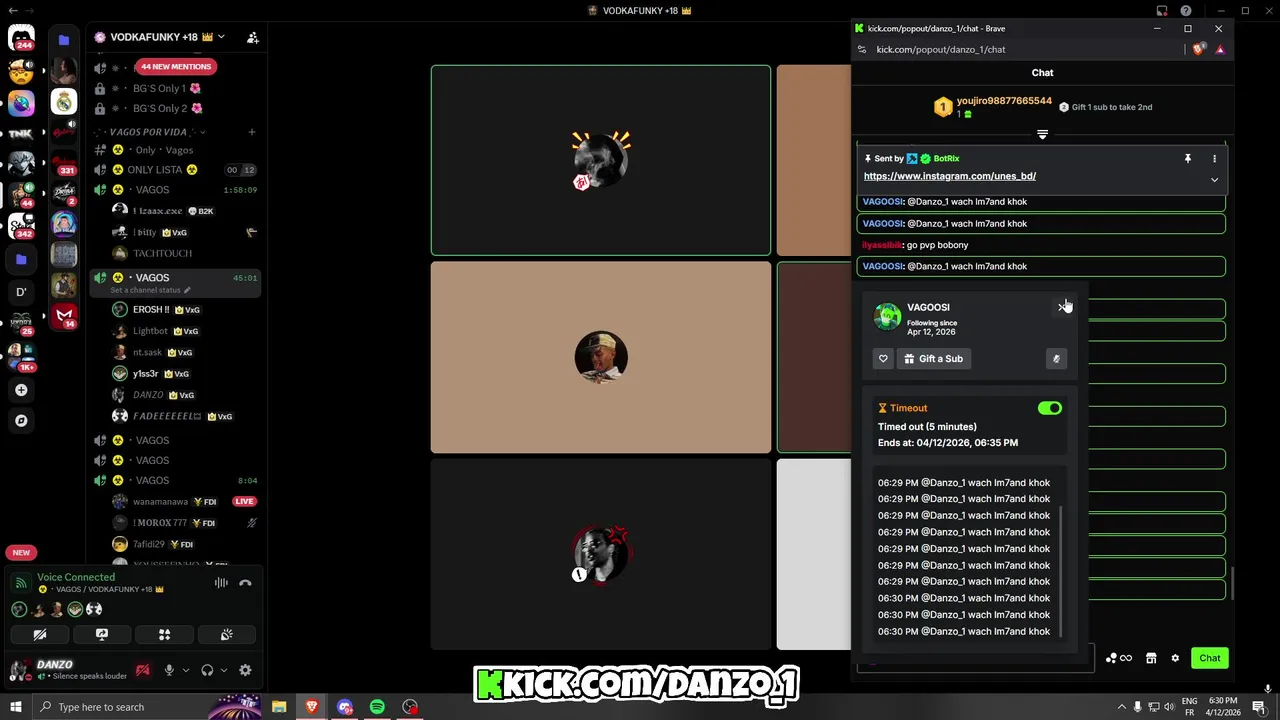
Task: Click the Kick chat scrollbar
Action: [x=1232, y=584]
